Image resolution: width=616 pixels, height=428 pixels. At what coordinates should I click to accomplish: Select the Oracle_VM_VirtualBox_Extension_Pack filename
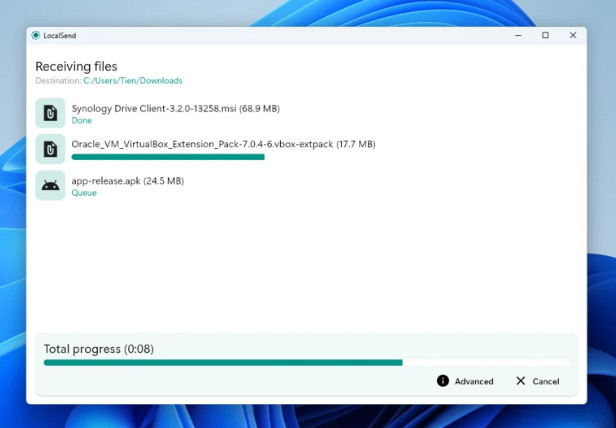click(223, 144)
